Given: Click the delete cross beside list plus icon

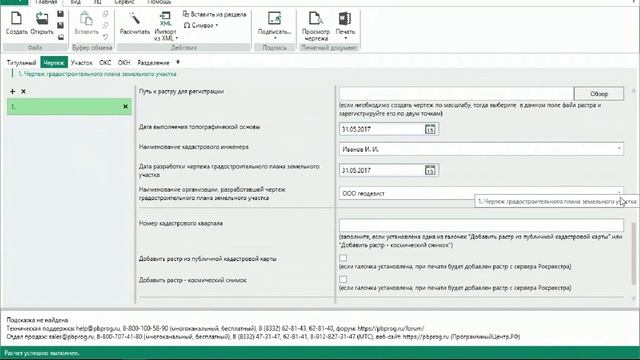Looking at the screenshot, I should (23, 91).
